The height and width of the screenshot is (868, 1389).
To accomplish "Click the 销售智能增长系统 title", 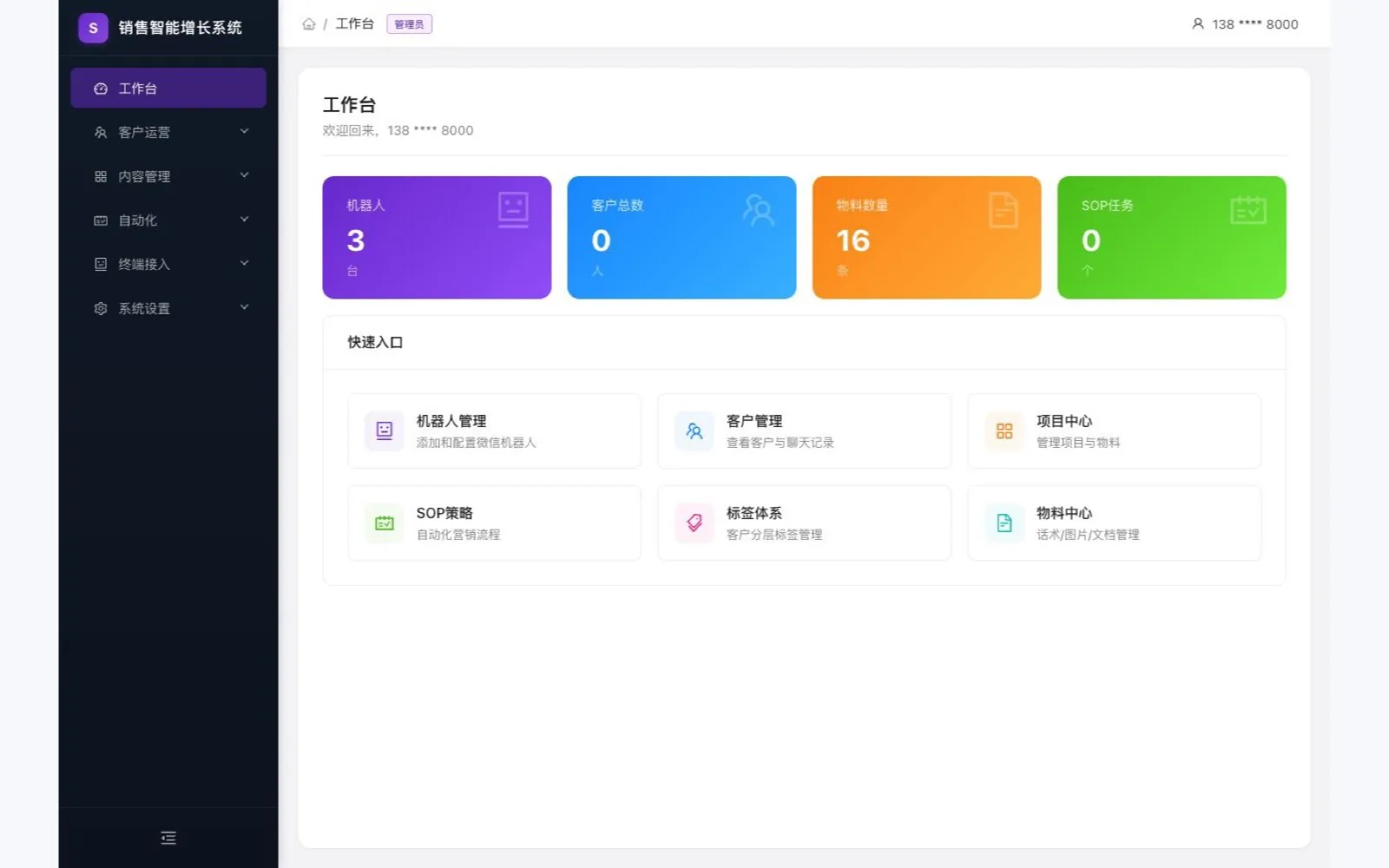I will (181, 28).
